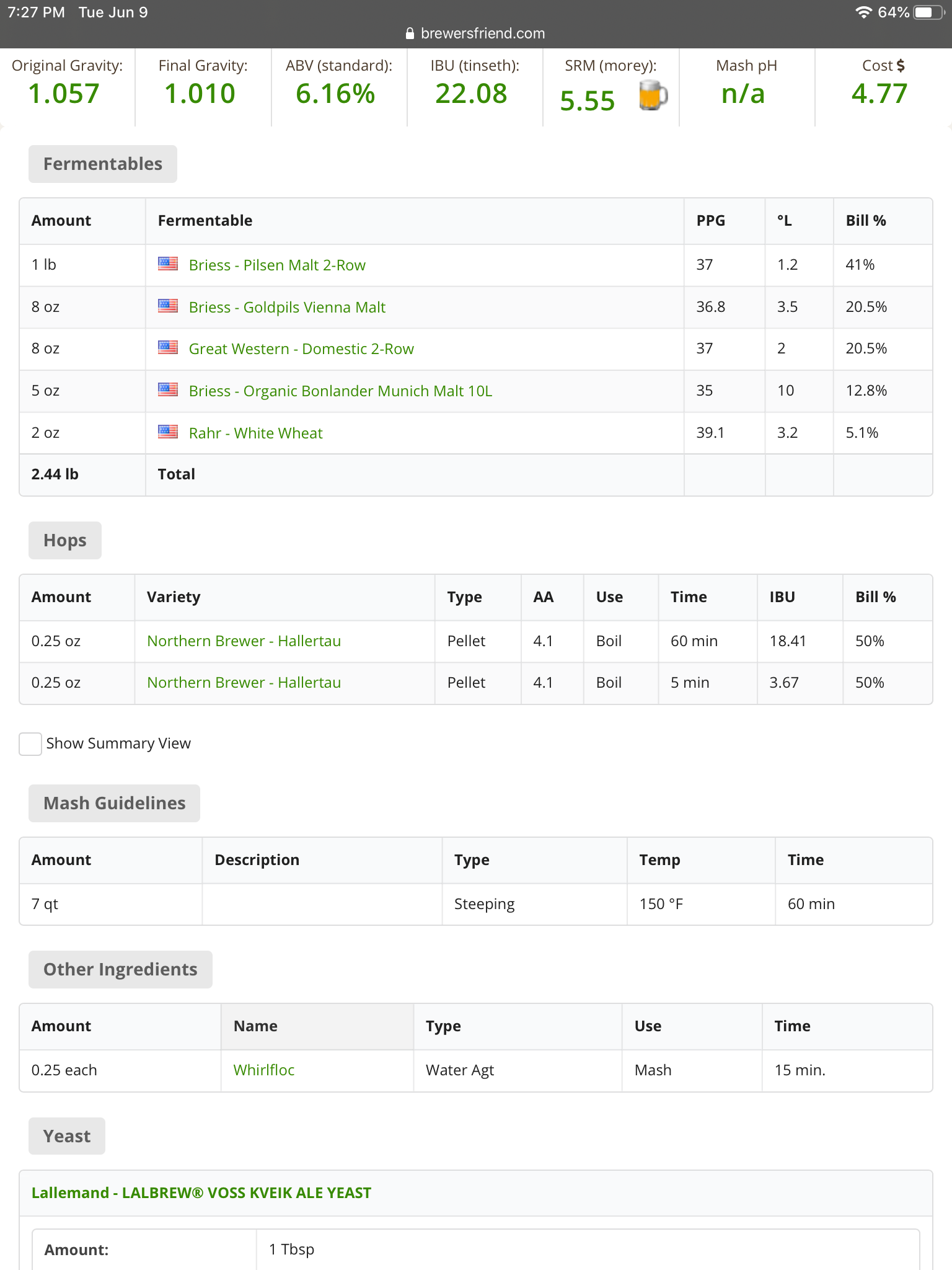952x1270 pixels.
Task: Click the flag icon beside Goldpils Vienna Malt
Action: [168, 306]
